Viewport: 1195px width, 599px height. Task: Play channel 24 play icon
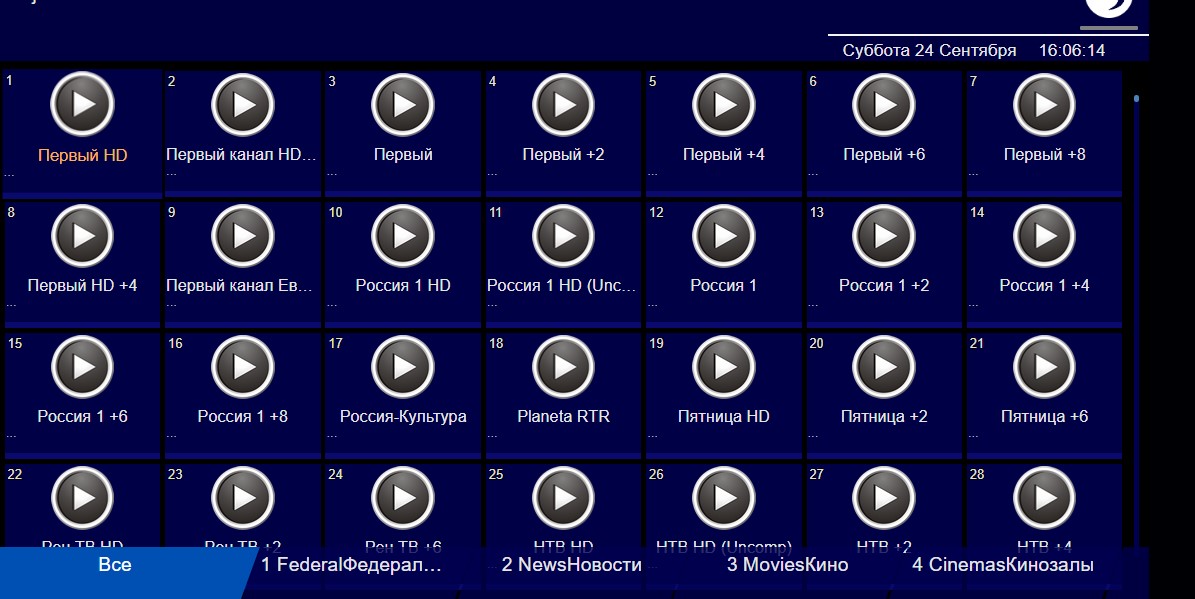403,498
